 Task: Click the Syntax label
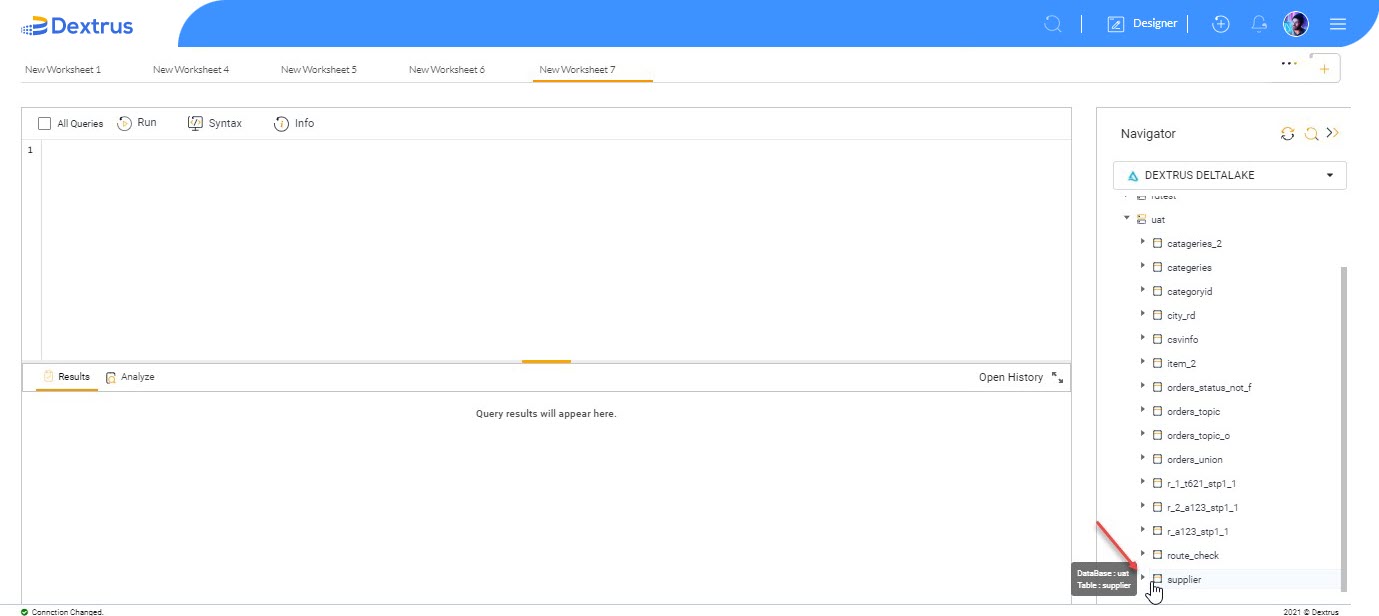click(x=225, y=123)
